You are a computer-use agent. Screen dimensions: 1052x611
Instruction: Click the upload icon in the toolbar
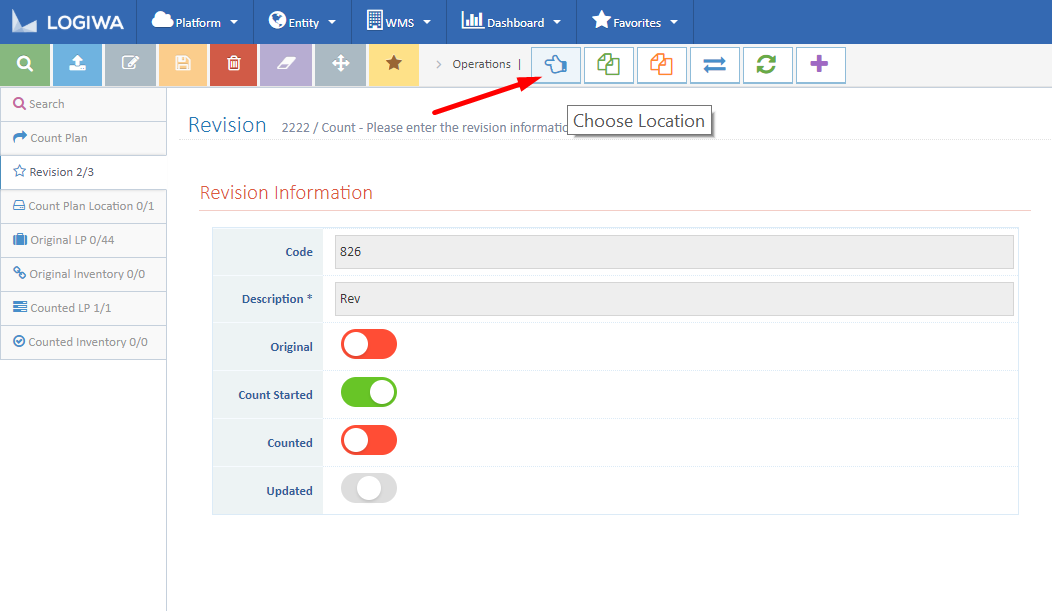(78, 64)
